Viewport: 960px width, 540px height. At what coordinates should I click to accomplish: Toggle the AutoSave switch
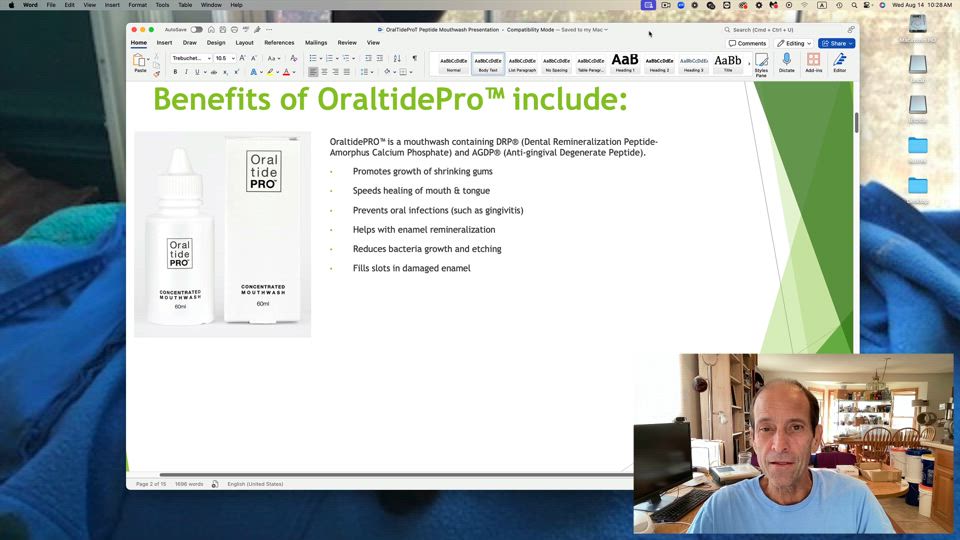pyautogui.click(x=196, y=30)
